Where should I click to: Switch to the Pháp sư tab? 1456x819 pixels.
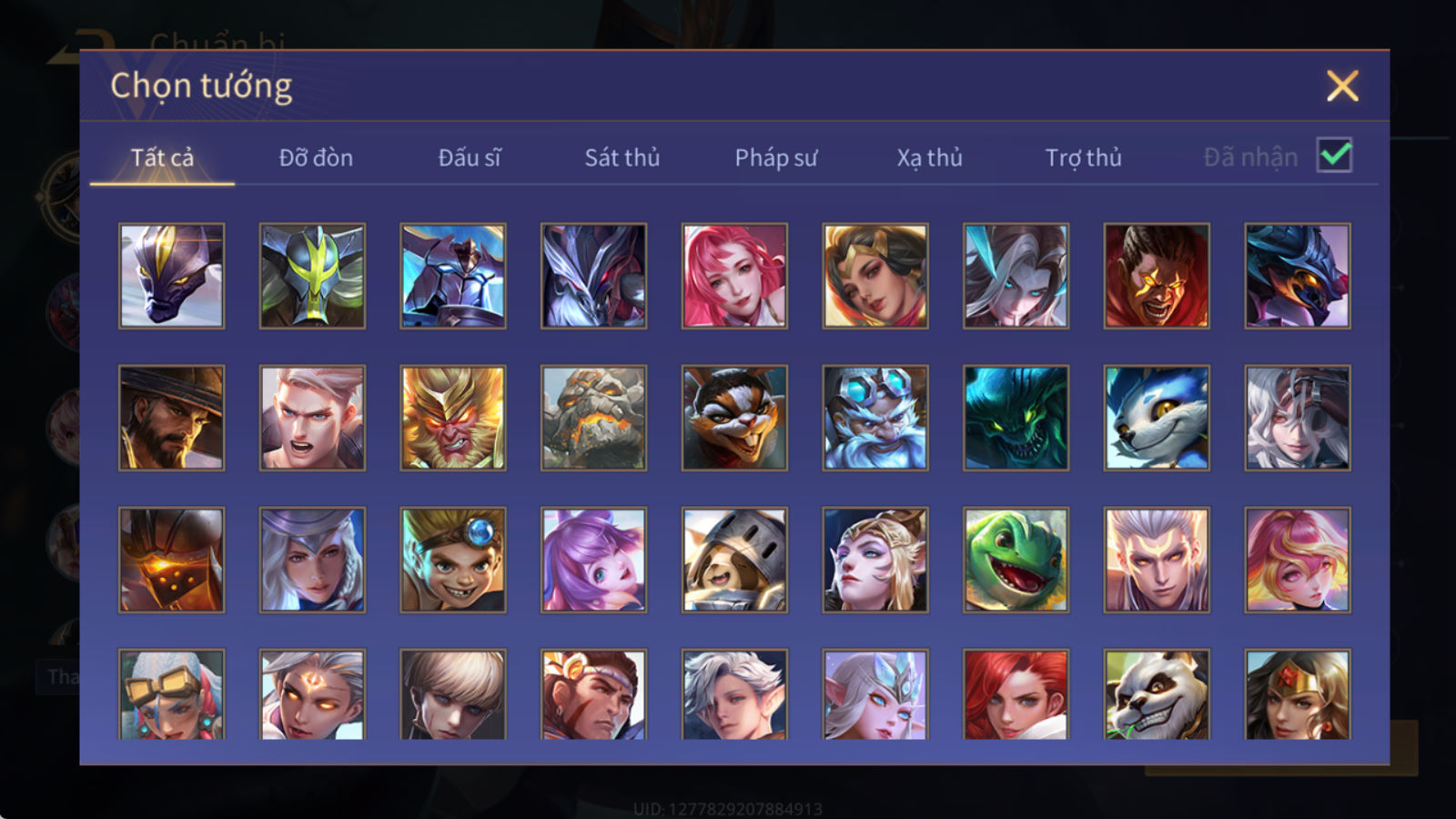775,157
